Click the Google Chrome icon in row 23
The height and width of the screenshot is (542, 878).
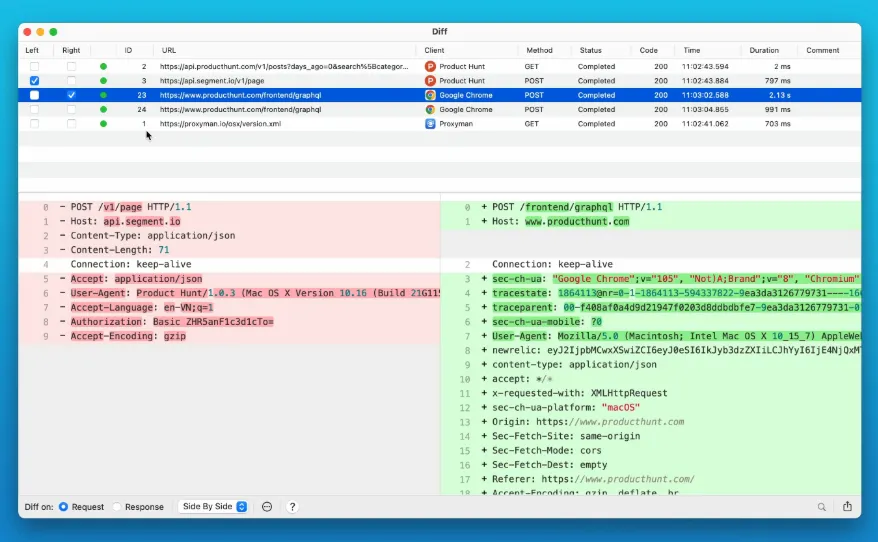(430, 95)
